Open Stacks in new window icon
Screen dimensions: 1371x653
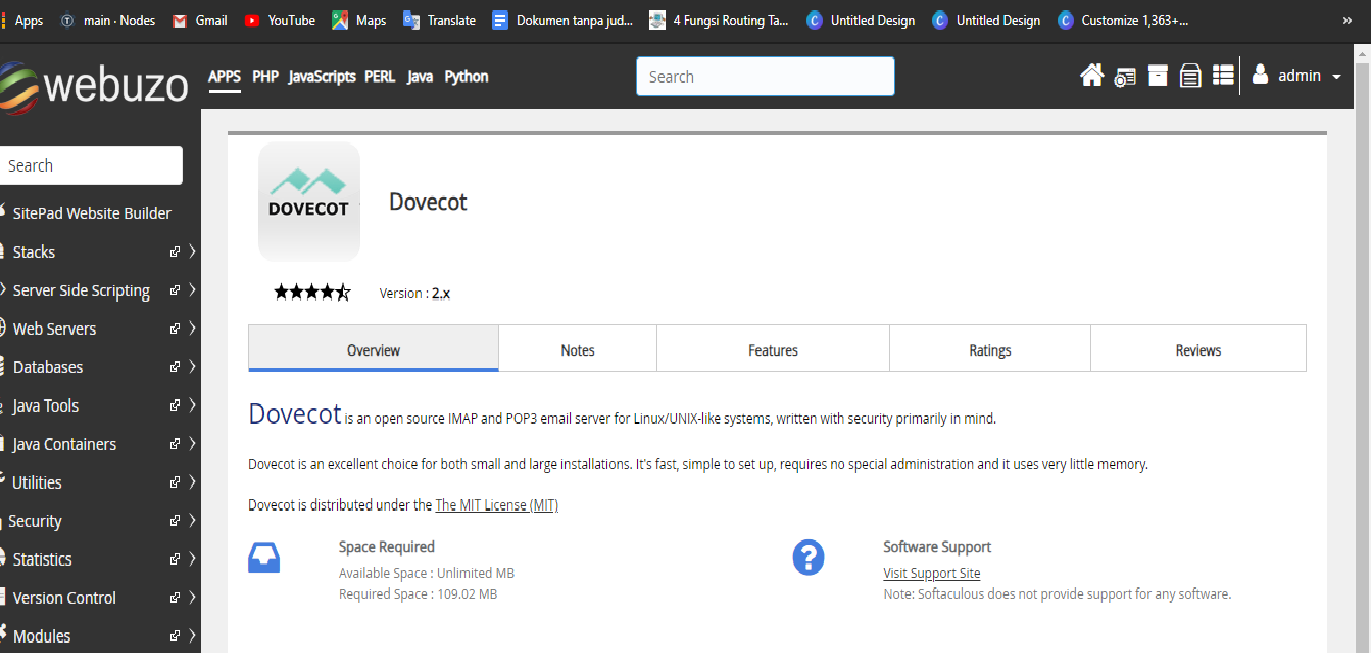[175, 252]
